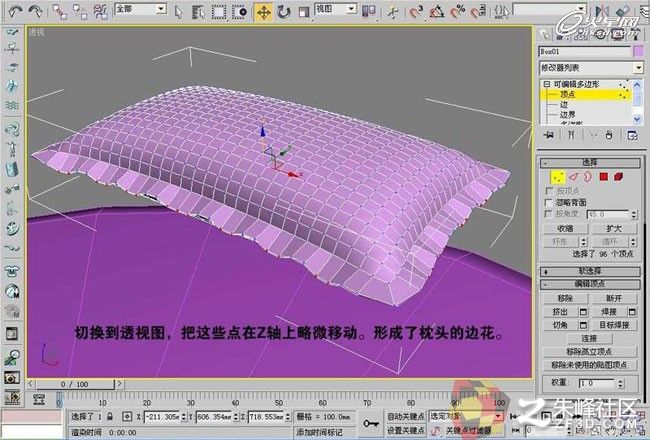Click the 目标焊接 target weld button
This screenshot has width=650, height=440.
(x=614, y=325)
